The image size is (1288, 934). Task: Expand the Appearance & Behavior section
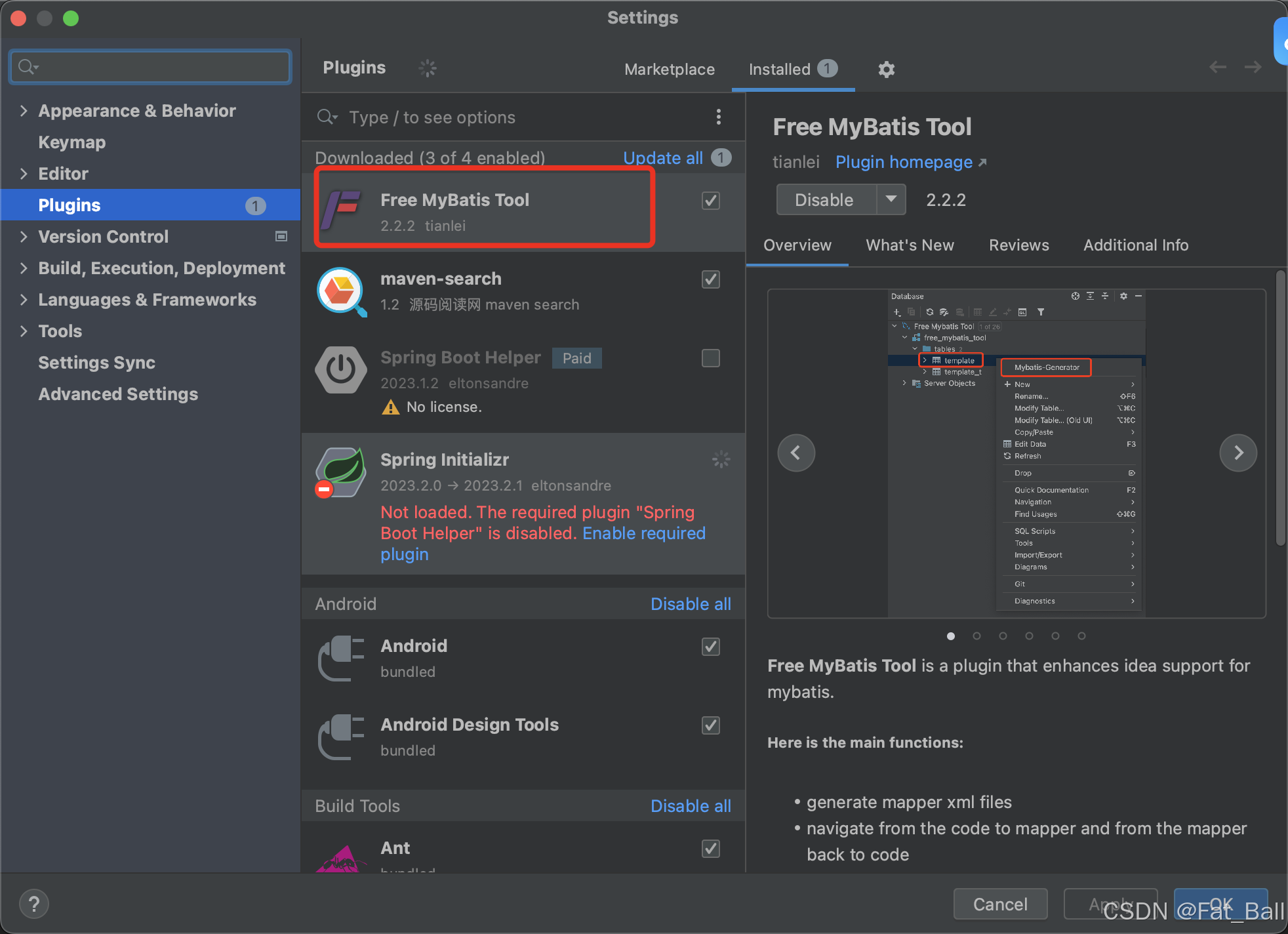pos(24,111)
